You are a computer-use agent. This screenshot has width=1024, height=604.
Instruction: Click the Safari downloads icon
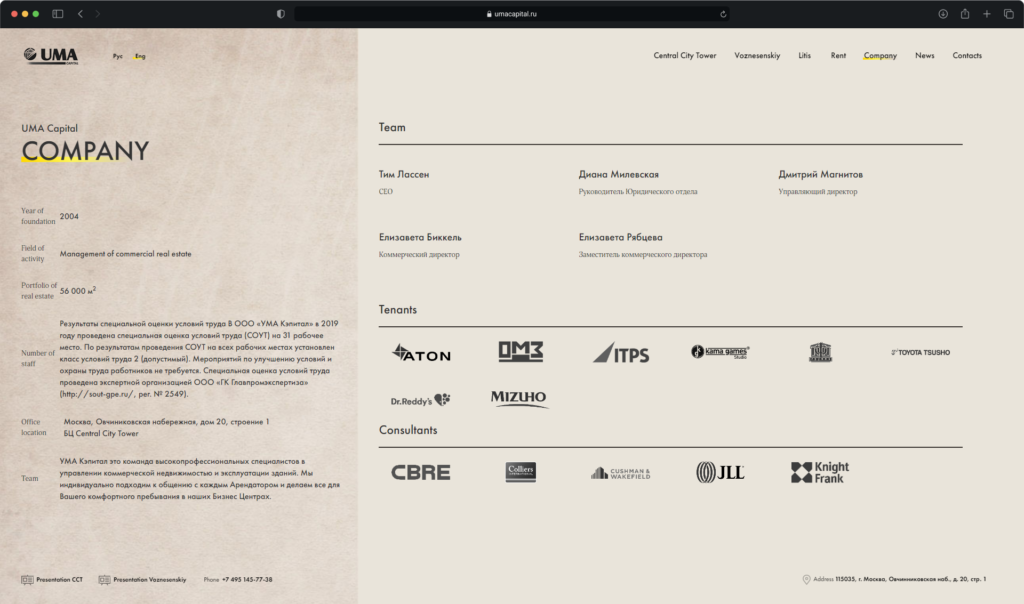(x=942, y=14)
